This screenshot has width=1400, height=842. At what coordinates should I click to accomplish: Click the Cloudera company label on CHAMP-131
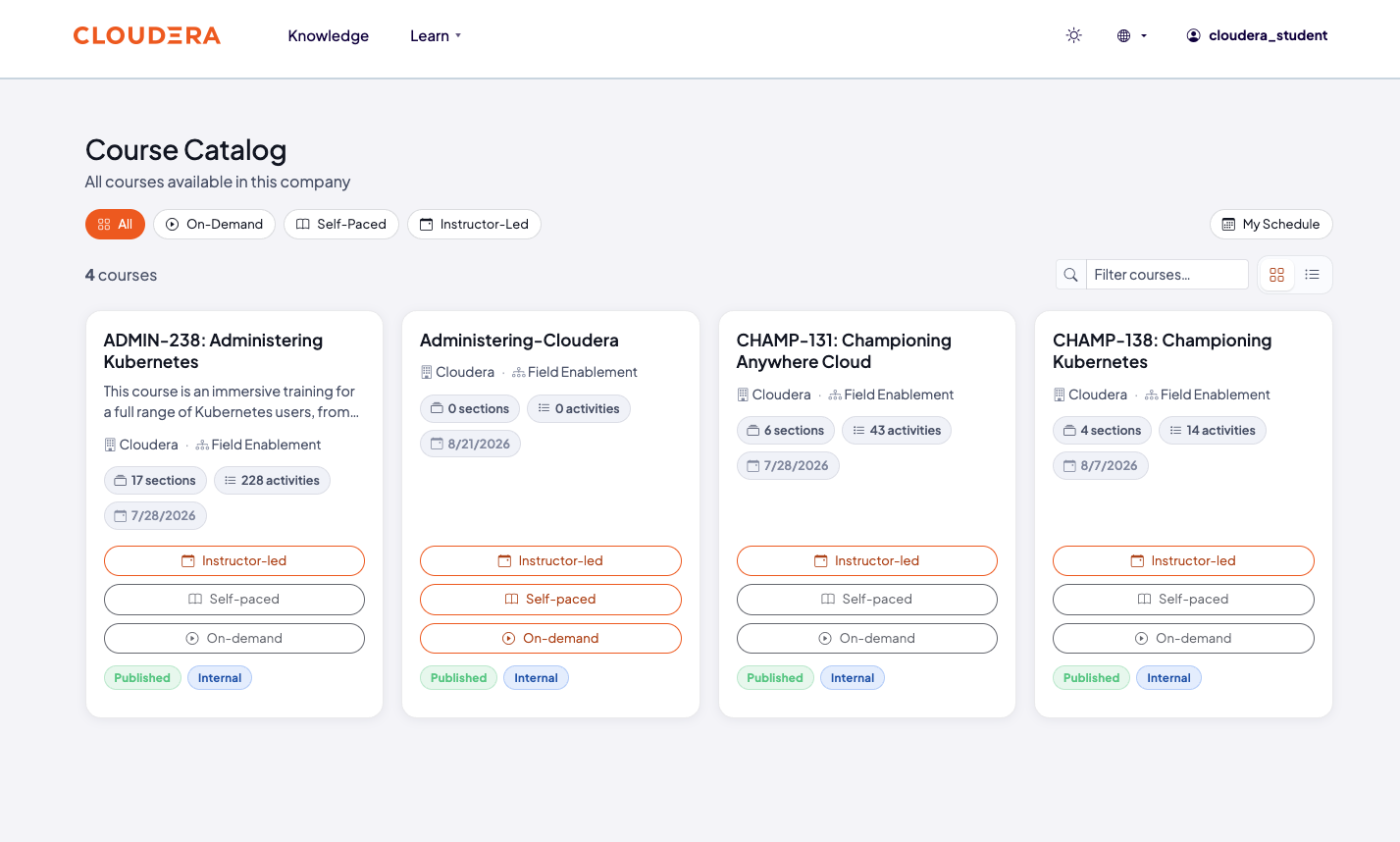(774, 395)
